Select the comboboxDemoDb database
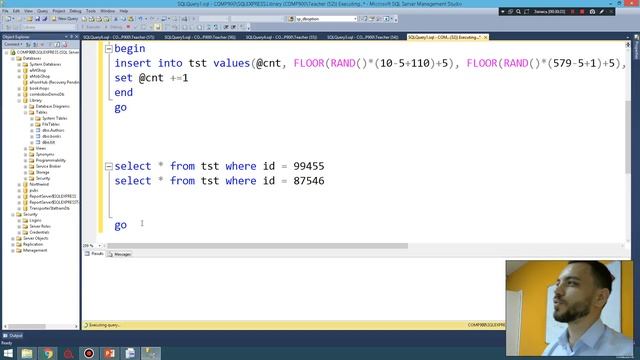This screenshot has height=360, width=640. coord(47,94)
